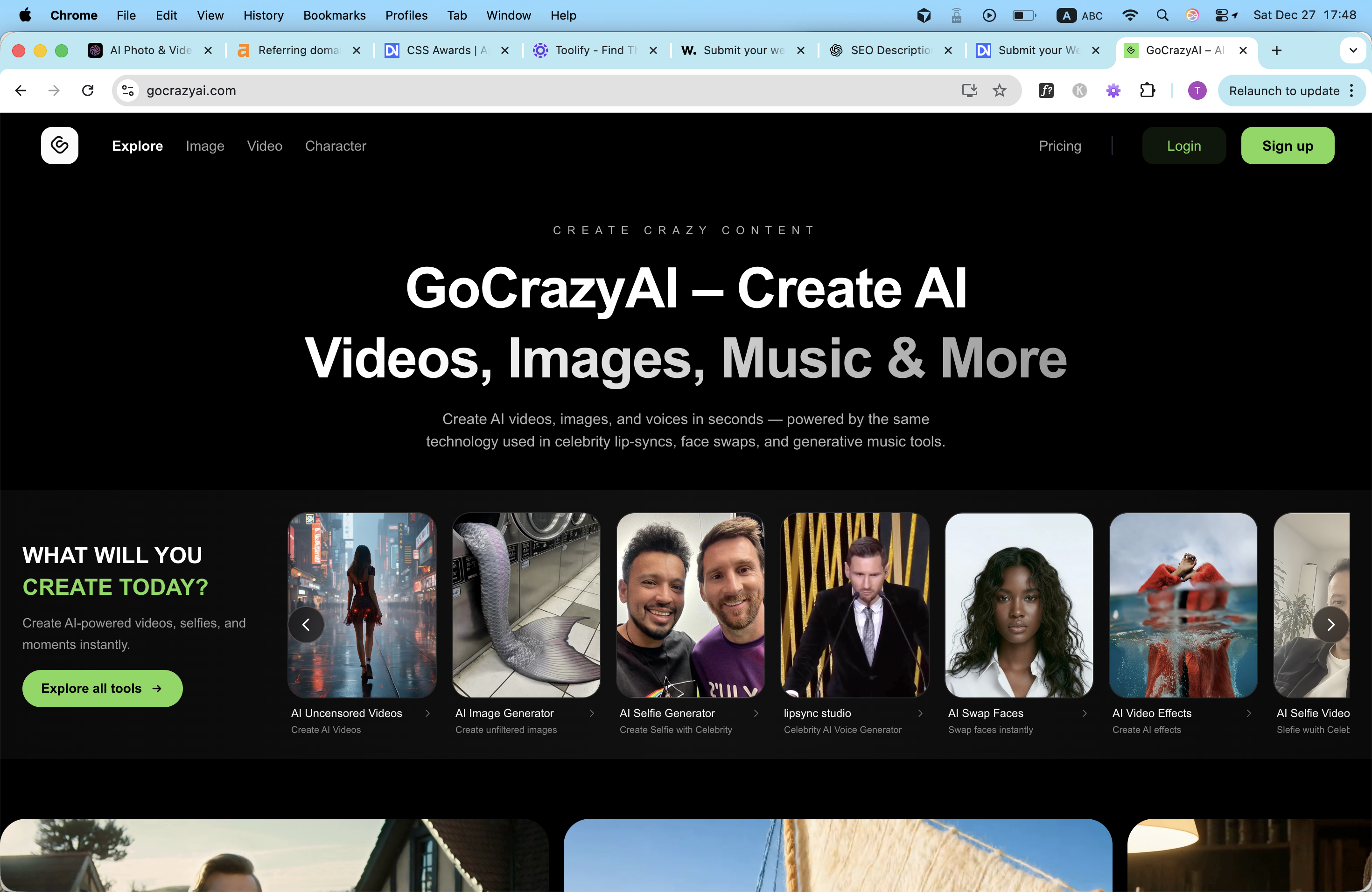Screen dimensions: 1372x892
Task: Click the page reload icon
Action: pos(88,91)
